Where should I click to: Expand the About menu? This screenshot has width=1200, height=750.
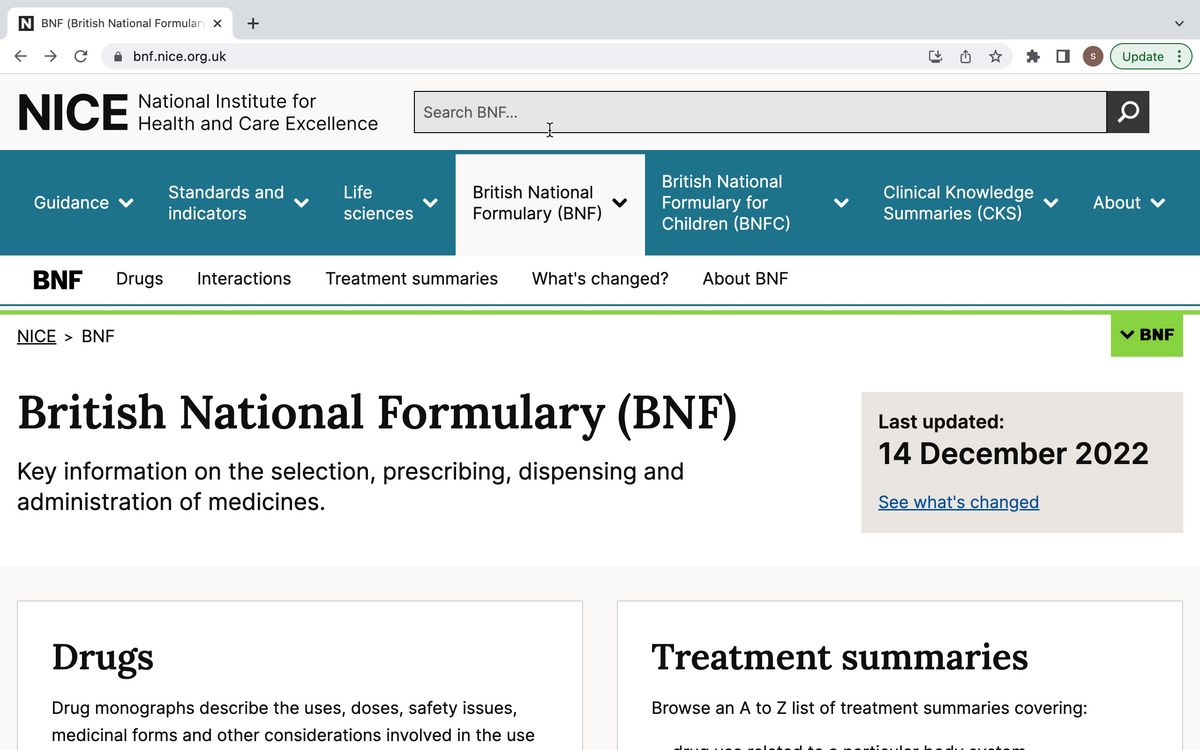click(1129, 203)
